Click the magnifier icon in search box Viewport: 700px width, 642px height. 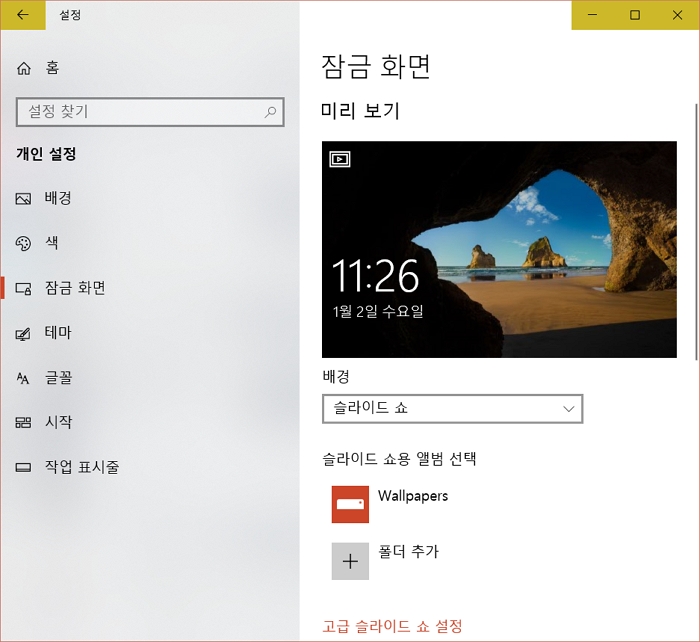click(x=270, y=113)
